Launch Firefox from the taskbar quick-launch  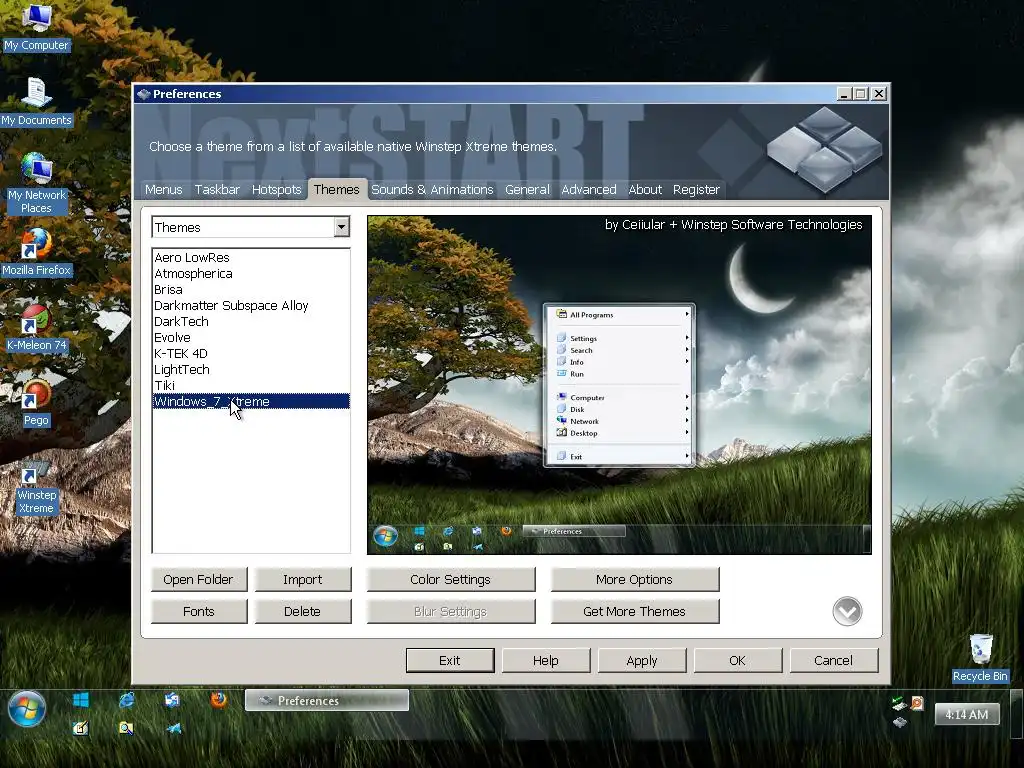pyautogui.click(x=218, y=700)
